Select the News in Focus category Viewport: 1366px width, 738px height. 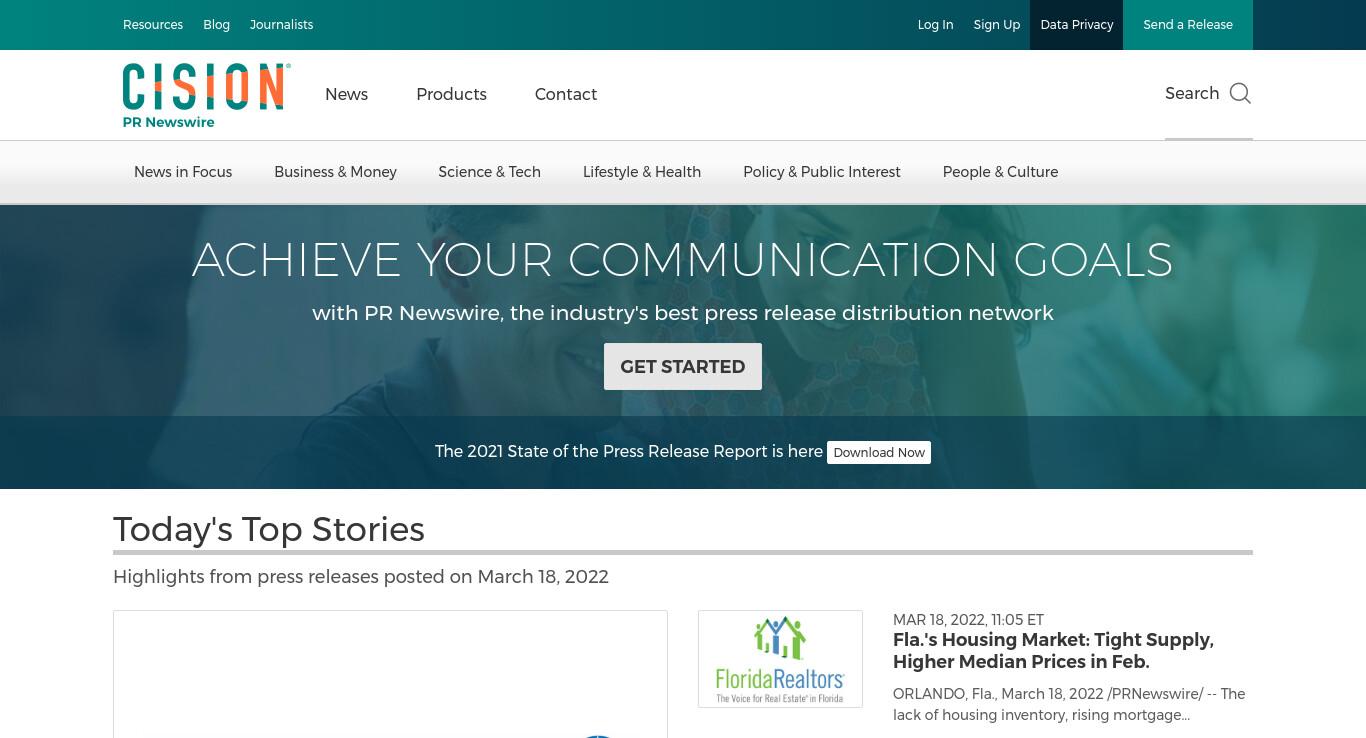[x=183, y=172]
